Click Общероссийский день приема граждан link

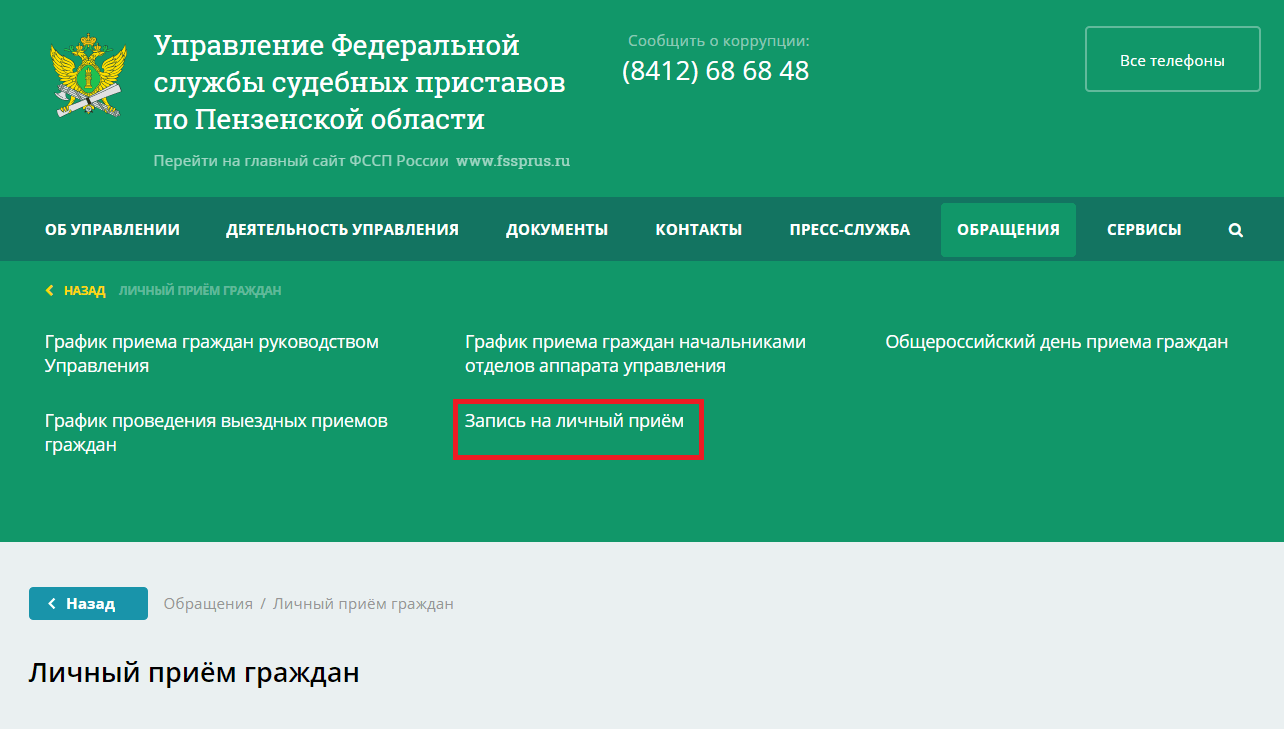click(1056, 342)
